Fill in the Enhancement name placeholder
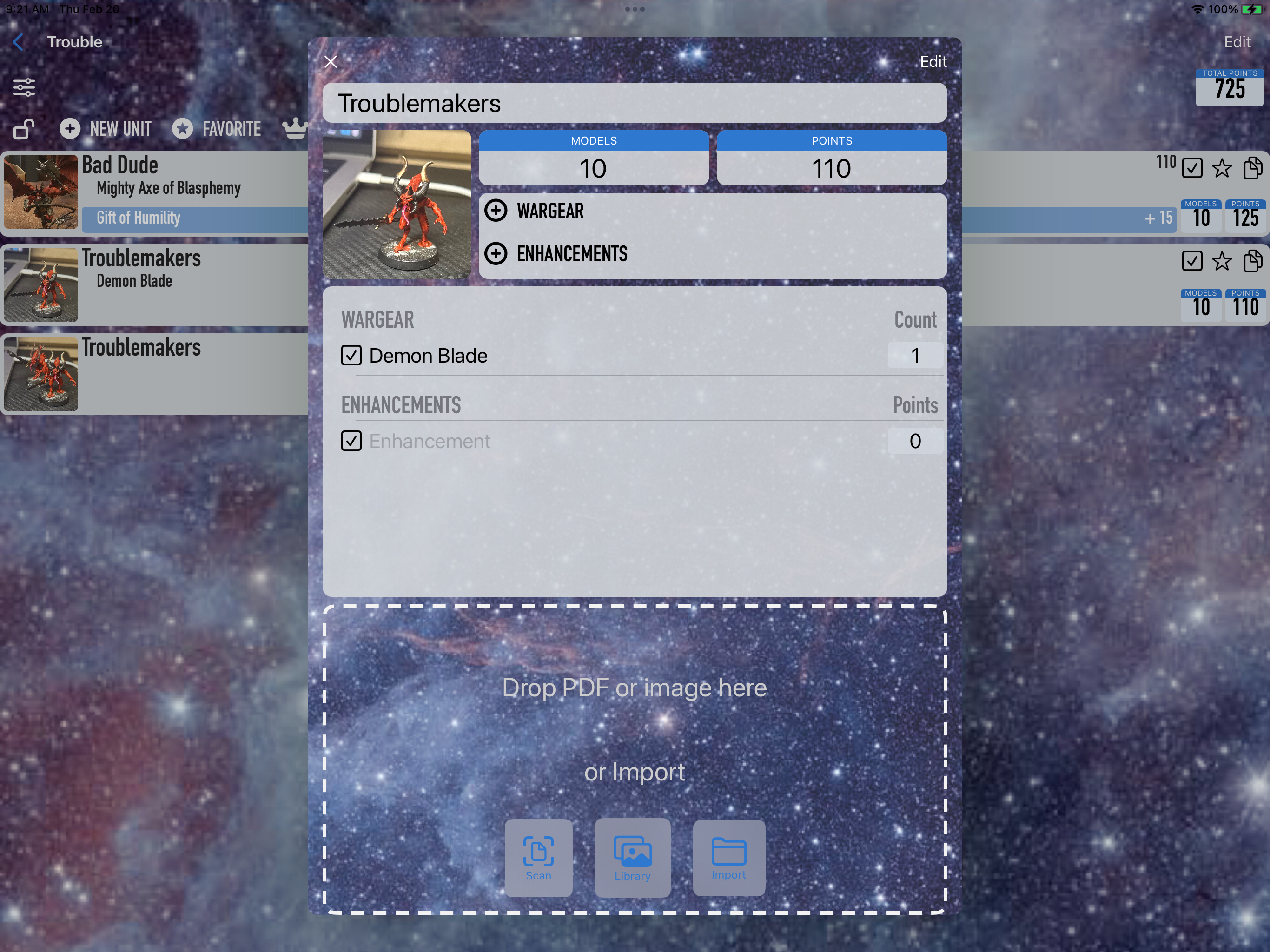This screenshot has width=1270, height=952. pos(430,441)
